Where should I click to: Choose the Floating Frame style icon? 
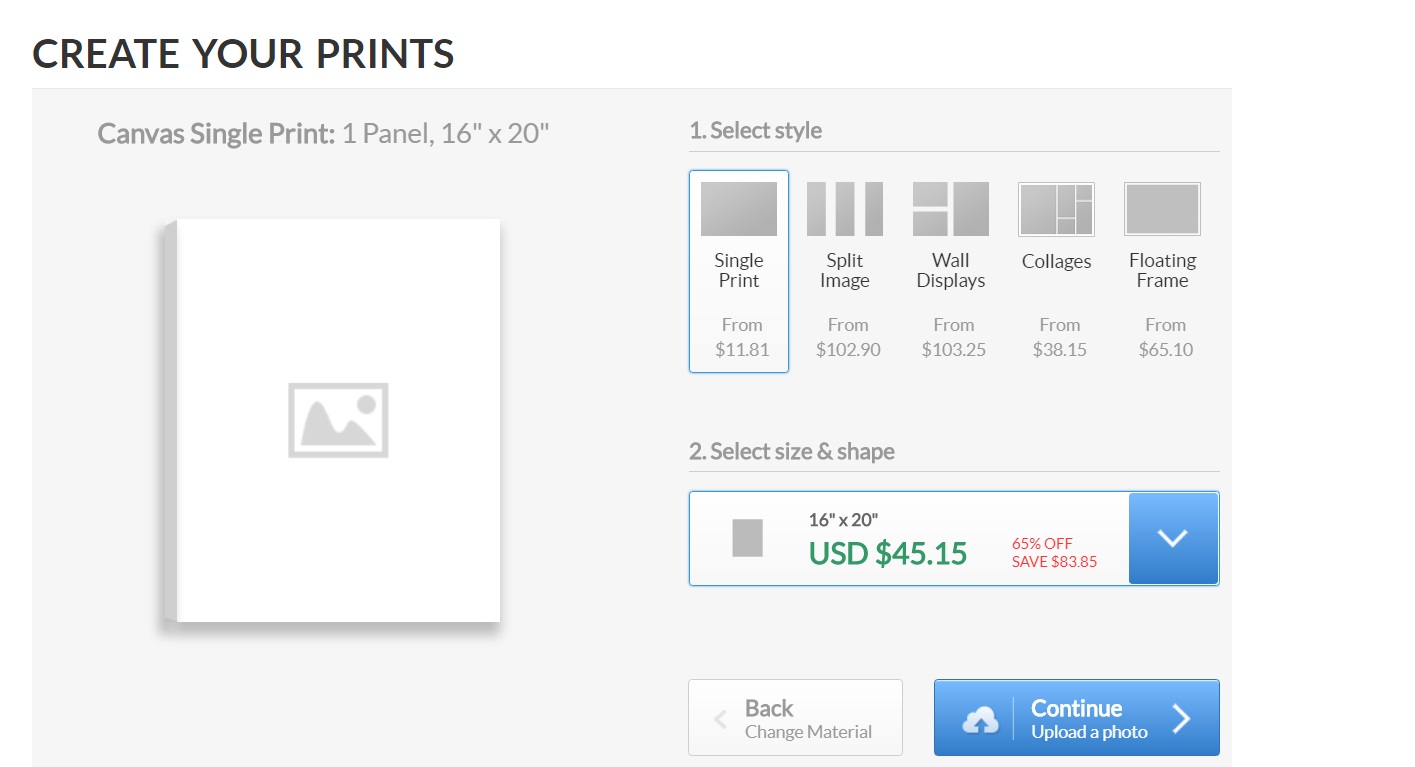(x=1162, y=209)
